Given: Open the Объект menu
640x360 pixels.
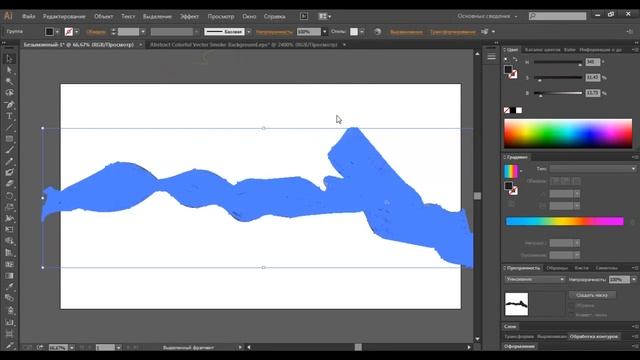Looking at the screenshot, I should (x=103, y=16).
